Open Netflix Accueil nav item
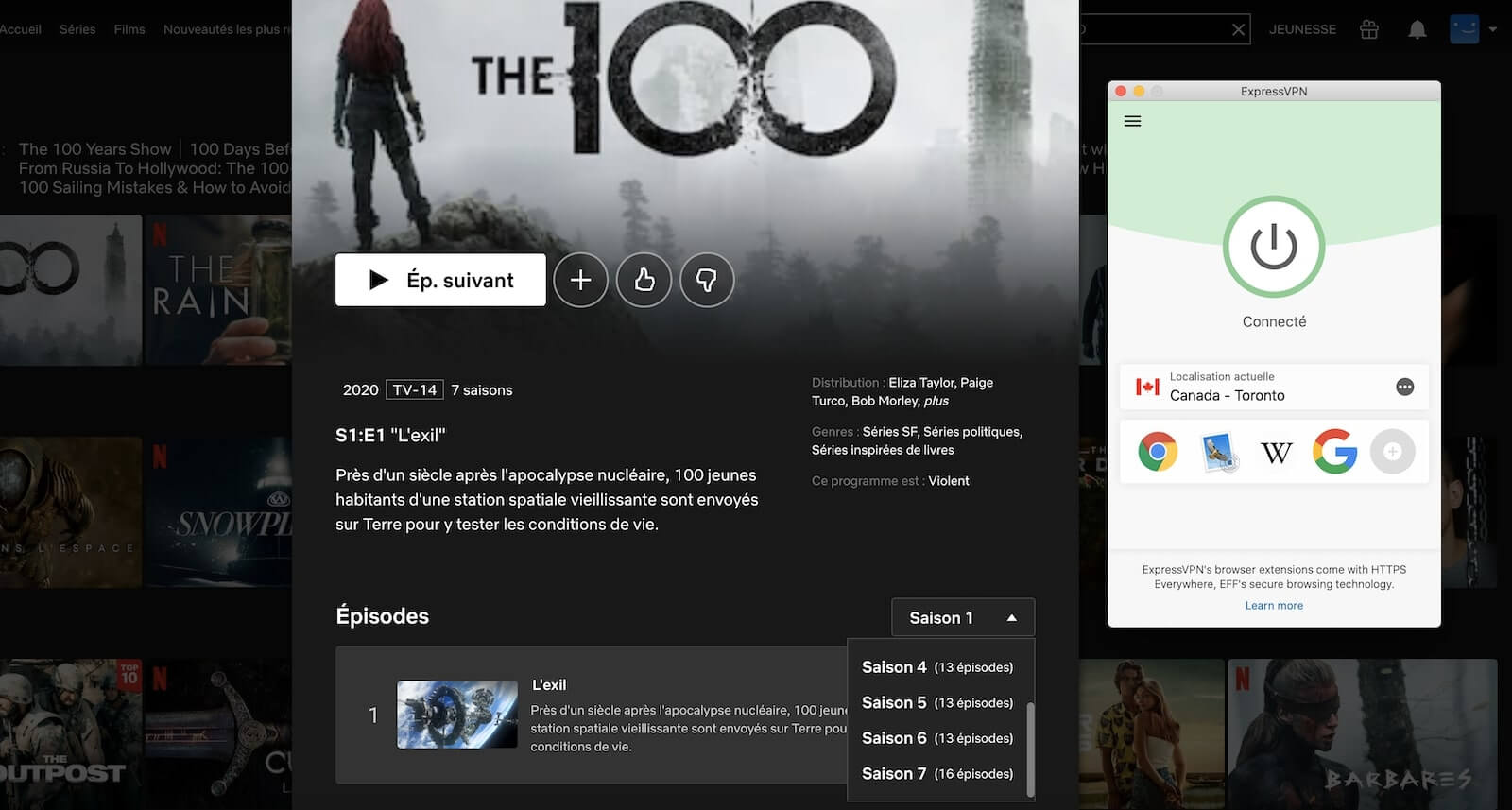The image size is (1512, 810). pos(20,29)
